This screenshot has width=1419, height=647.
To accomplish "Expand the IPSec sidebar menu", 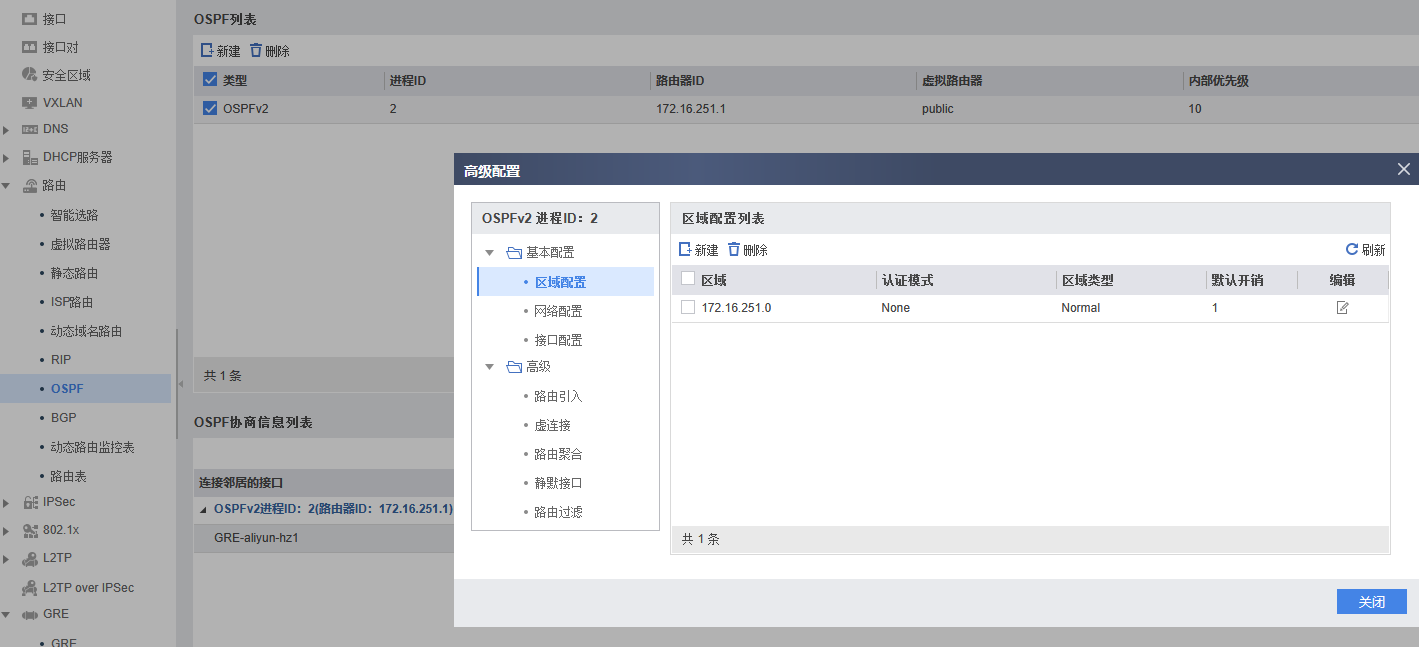I will tap(6, 502).
